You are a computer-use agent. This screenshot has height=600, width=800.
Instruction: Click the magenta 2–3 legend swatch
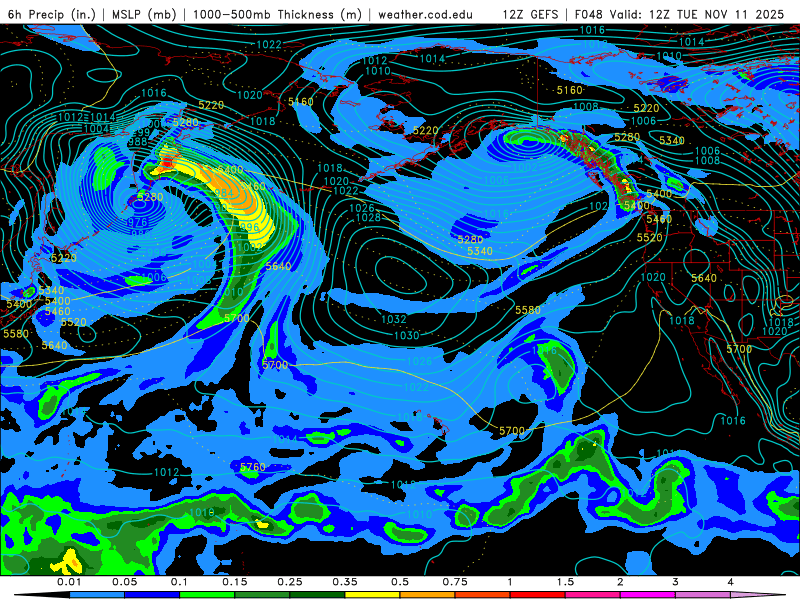(647, 595)
